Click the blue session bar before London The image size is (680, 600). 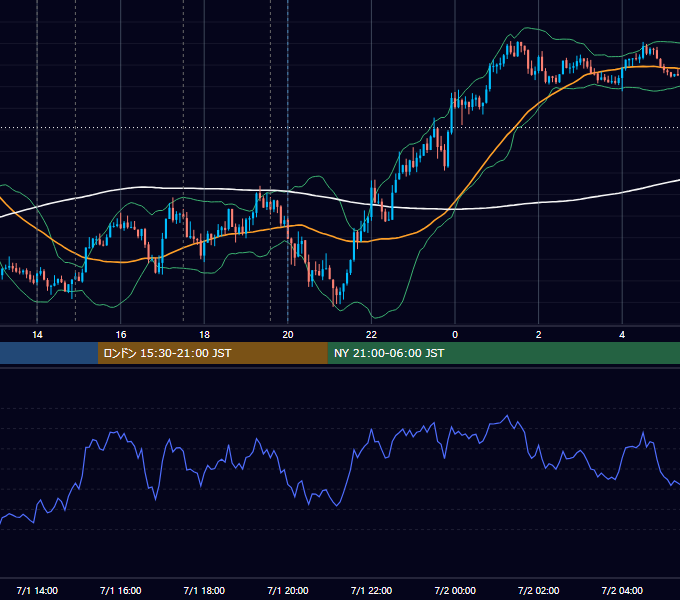coord(49,353)
